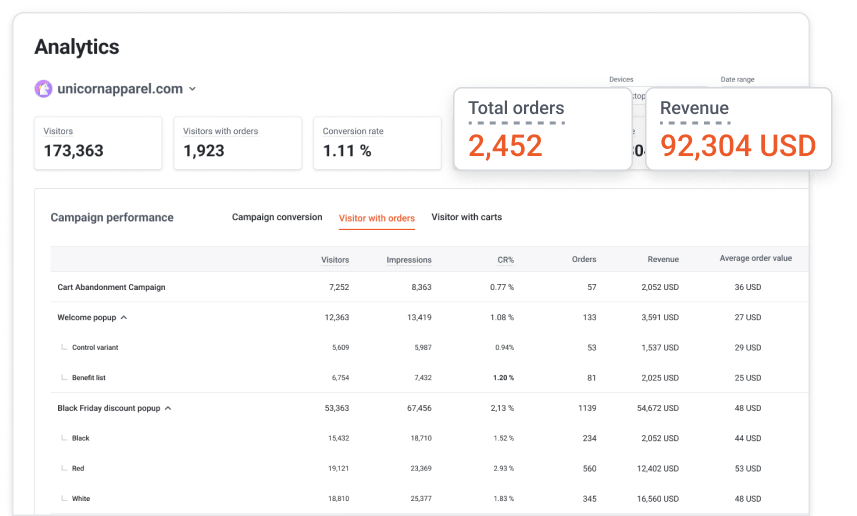Screen dimensions: 857x516
Task: Click the Analytics page title
Action: (77, 48)
